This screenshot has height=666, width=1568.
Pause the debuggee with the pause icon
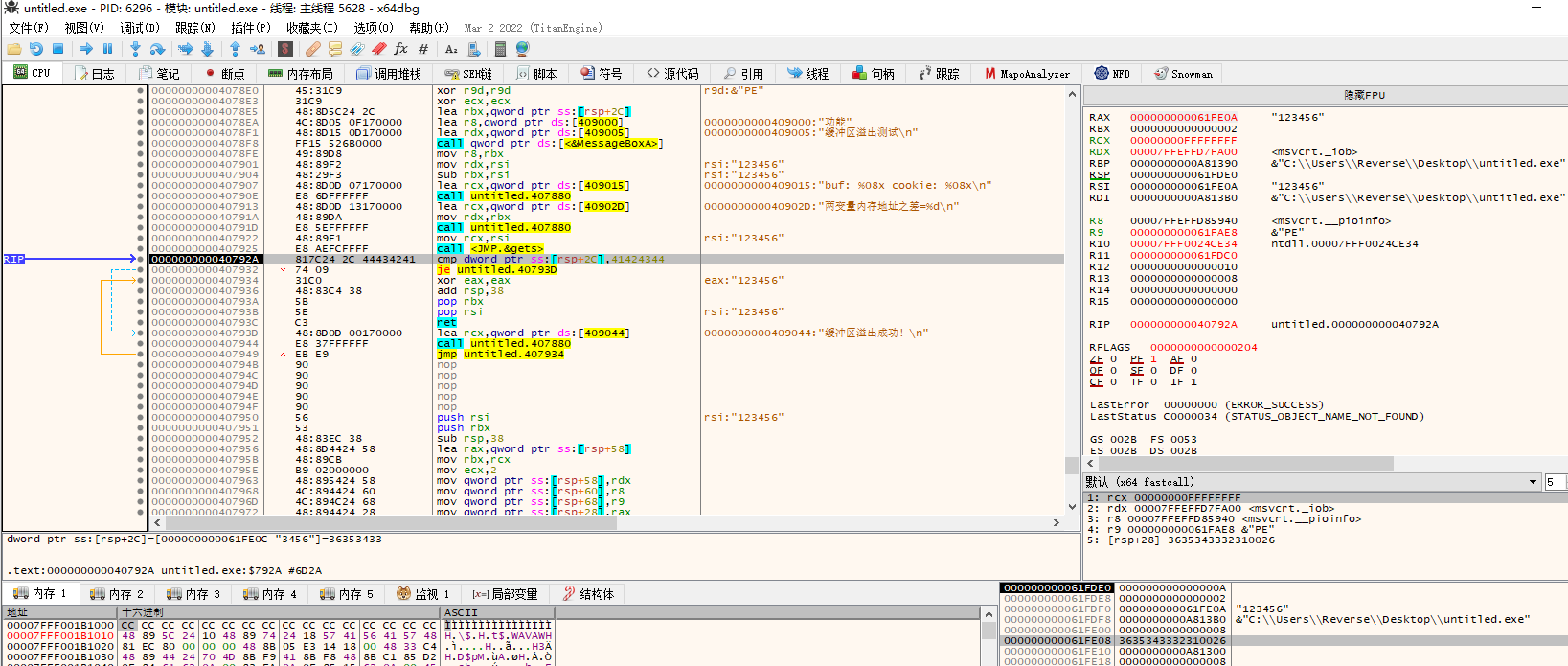coord(107,49)
